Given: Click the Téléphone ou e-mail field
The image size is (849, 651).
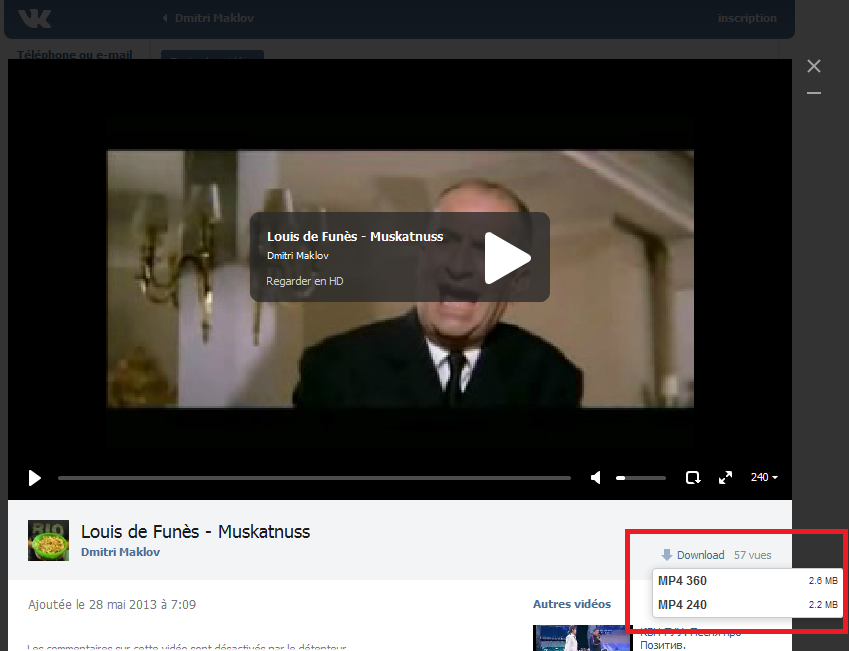Looking at the screenshot, I should (75, 54).
